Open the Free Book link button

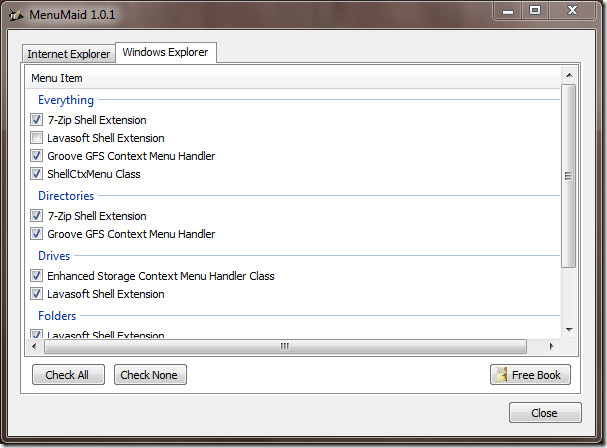[530, 374]
